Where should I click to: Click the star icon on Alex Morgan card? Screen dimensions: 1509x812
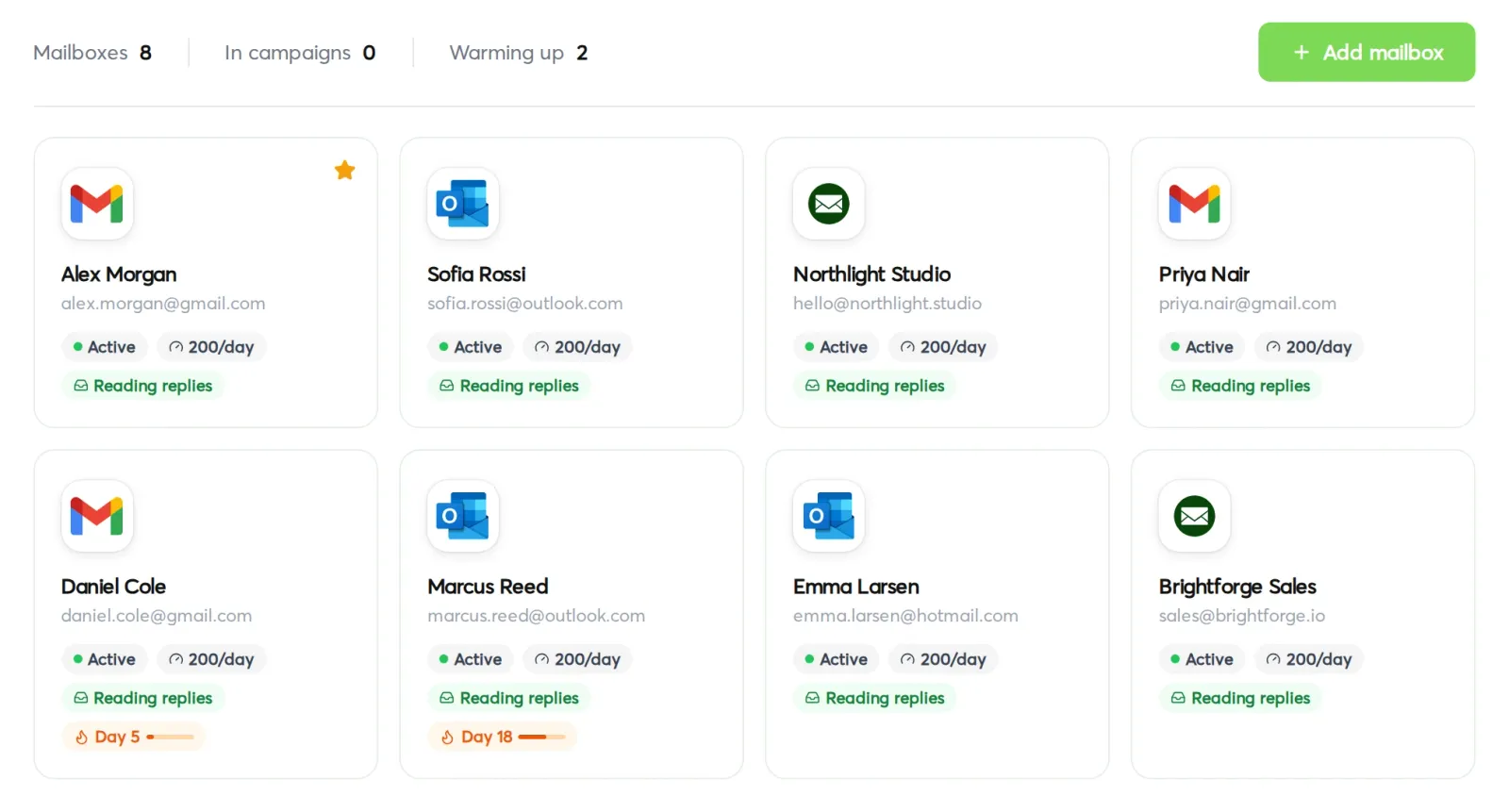click(345, 170)
